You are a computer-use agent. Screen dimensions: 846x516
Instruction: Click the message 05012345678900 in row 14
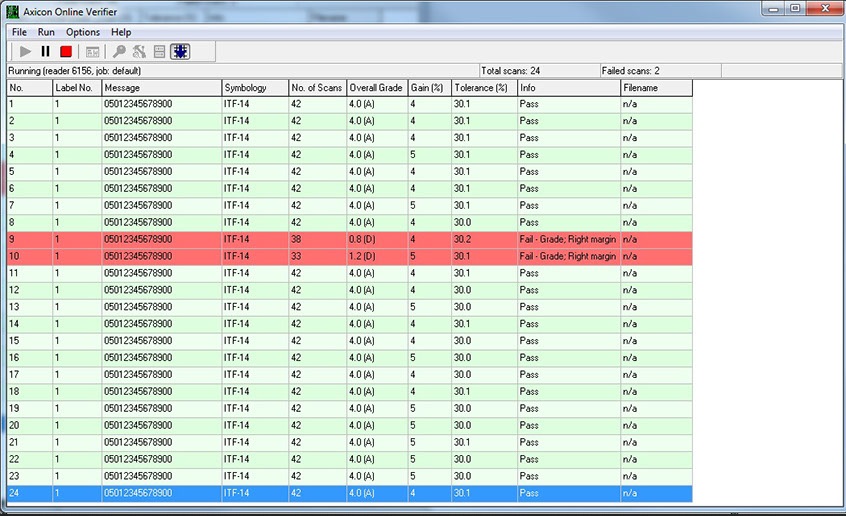click(x=162, y=323)
